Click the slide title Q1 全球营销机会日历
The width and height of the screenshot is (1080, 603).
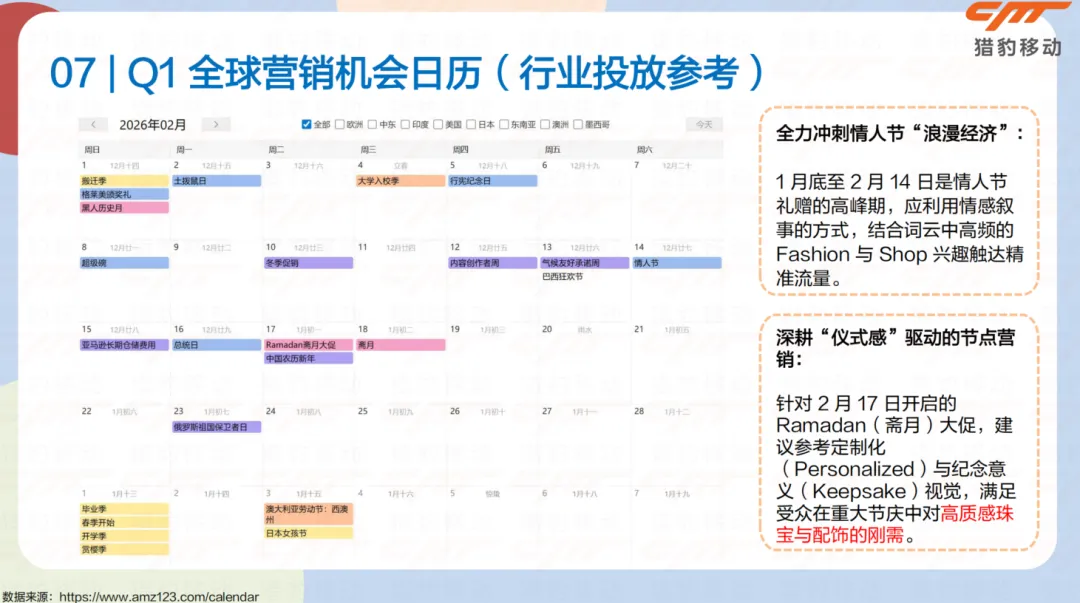(406, 73)
